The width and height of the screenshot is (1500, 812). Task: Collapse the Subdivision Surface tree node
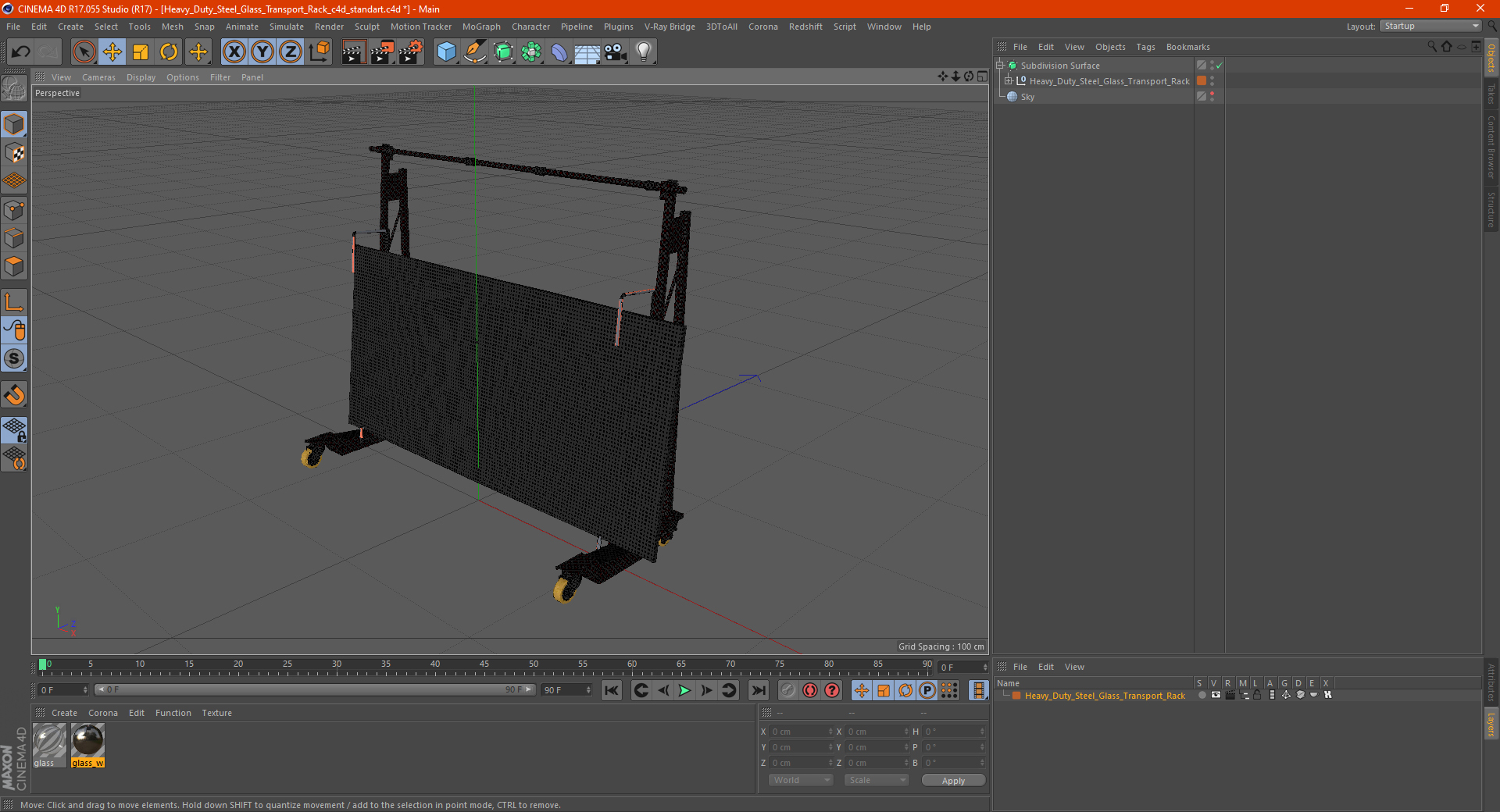[999, 66]
